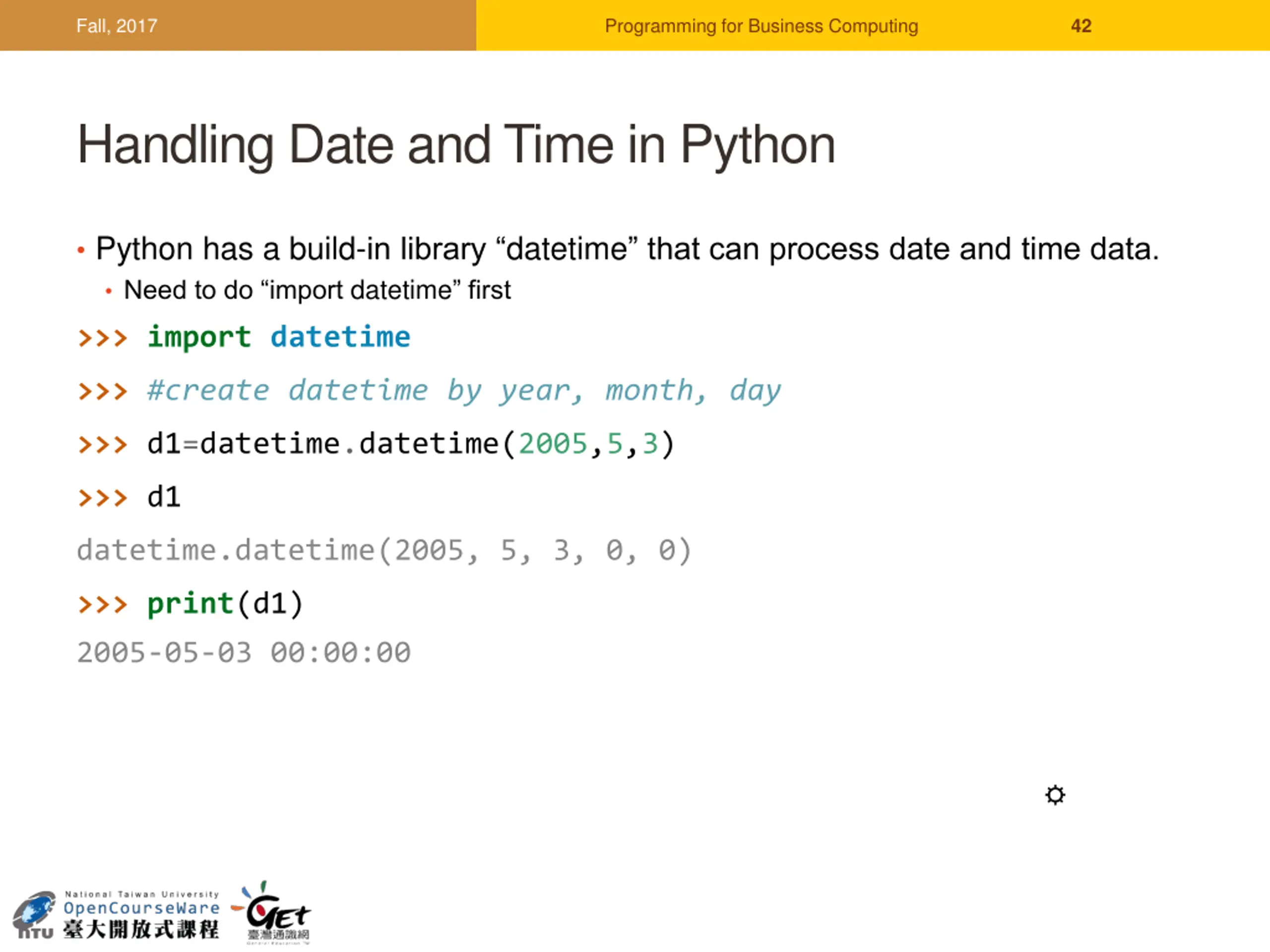Click the orange prompt before 'import'
Image resolution: width=1270 pixels, height=952 pixels.
pos(102,338)
